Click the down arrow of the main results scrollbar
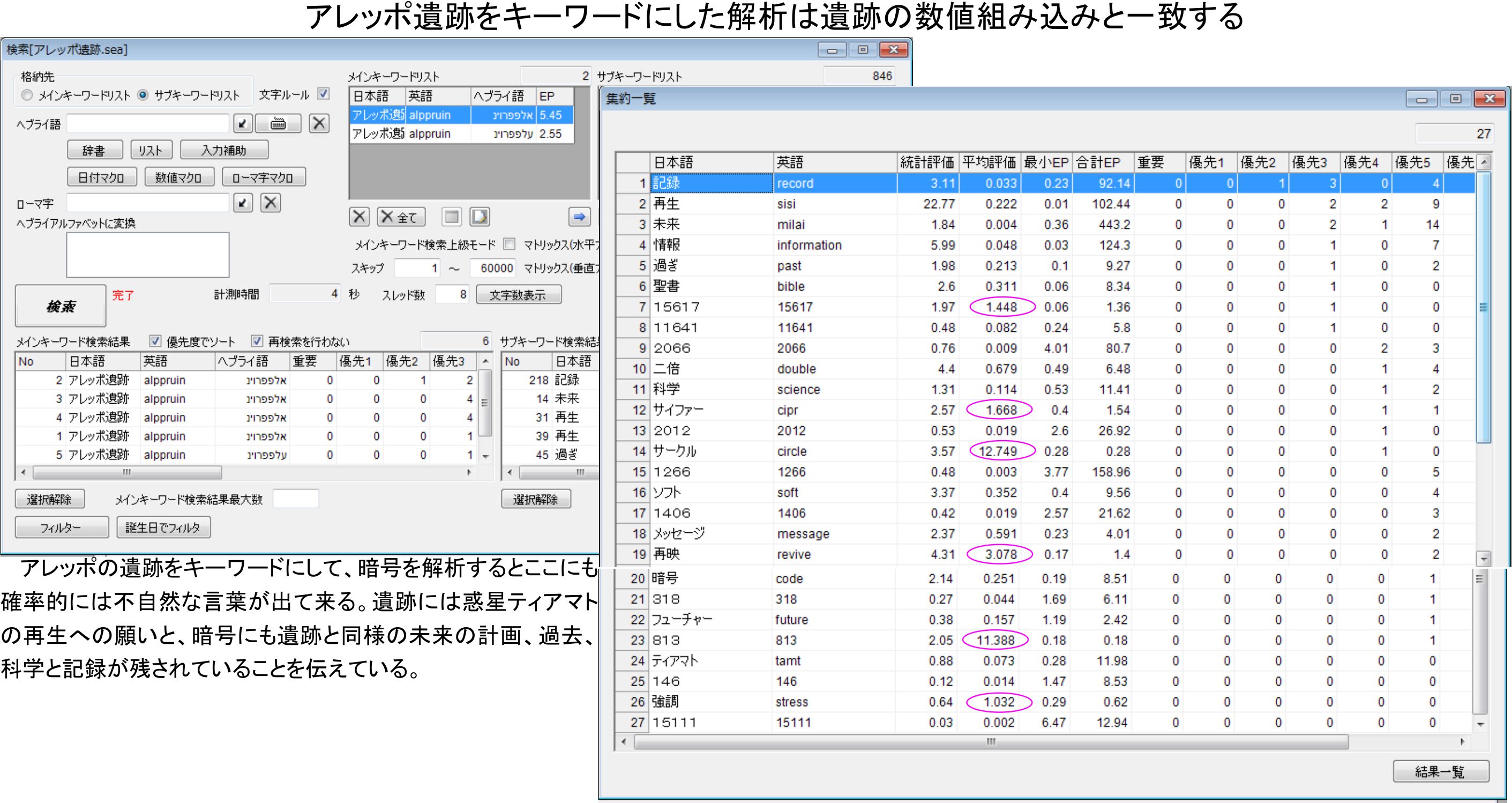 click(485, 456)
